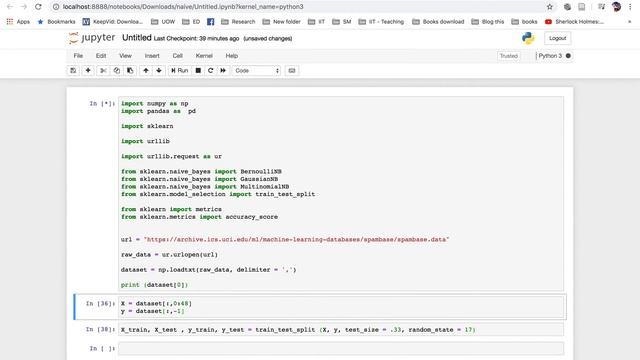Open the books bookmark folder
640x360 pixels.
524,22
